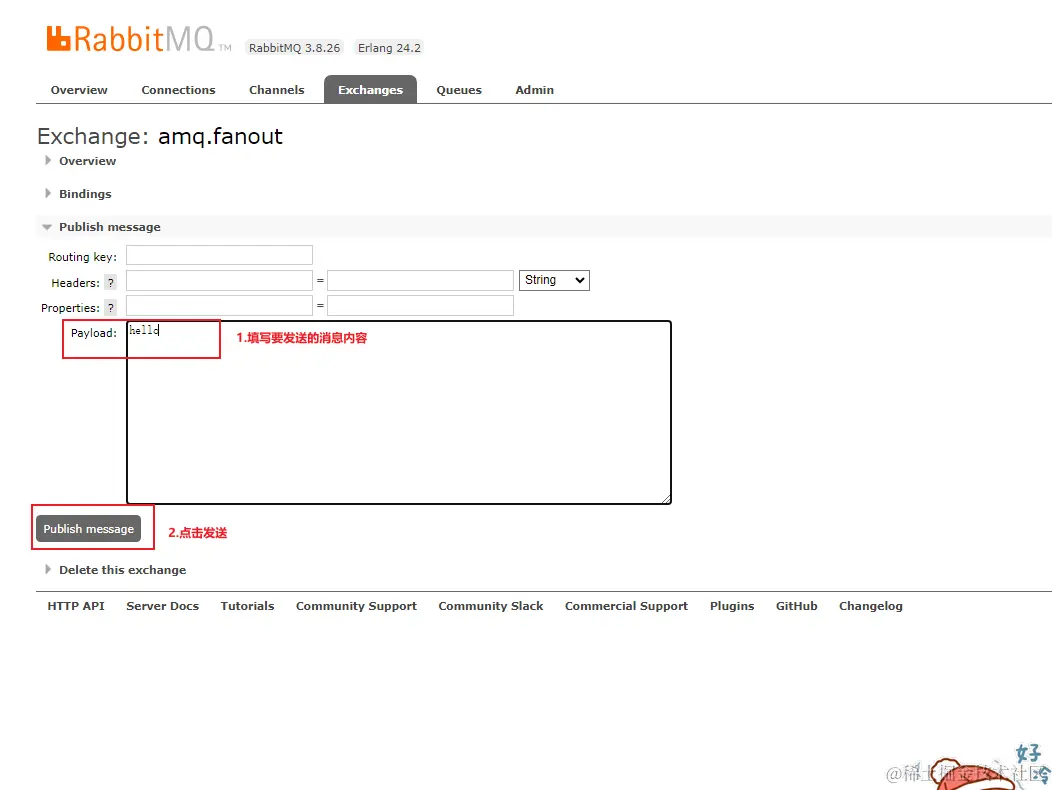Collapse the Publish message section
This screenshot has height=790, width=1052.
[x=109, y=227]
